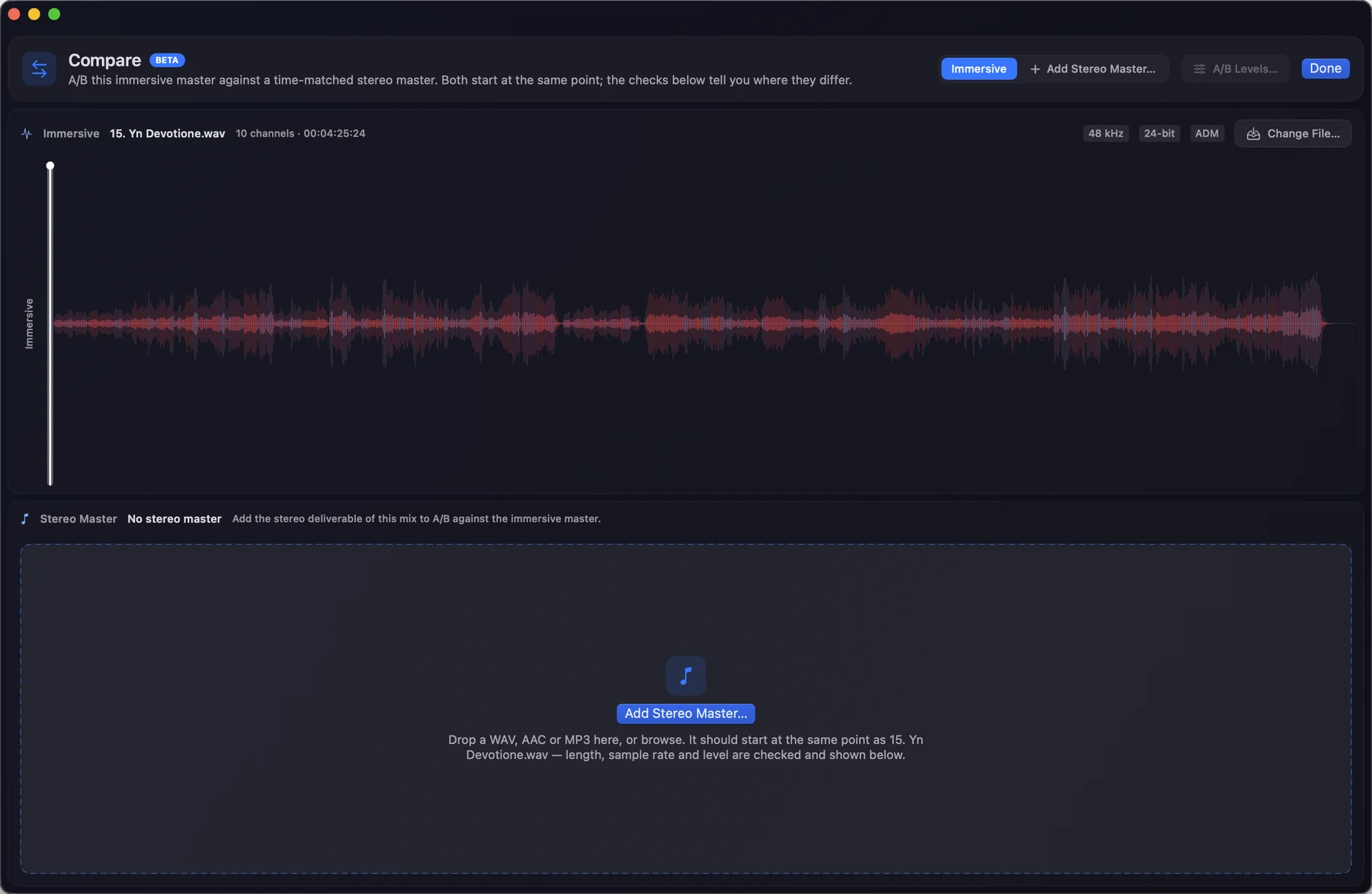Click the 24-bit badge

1159,133
